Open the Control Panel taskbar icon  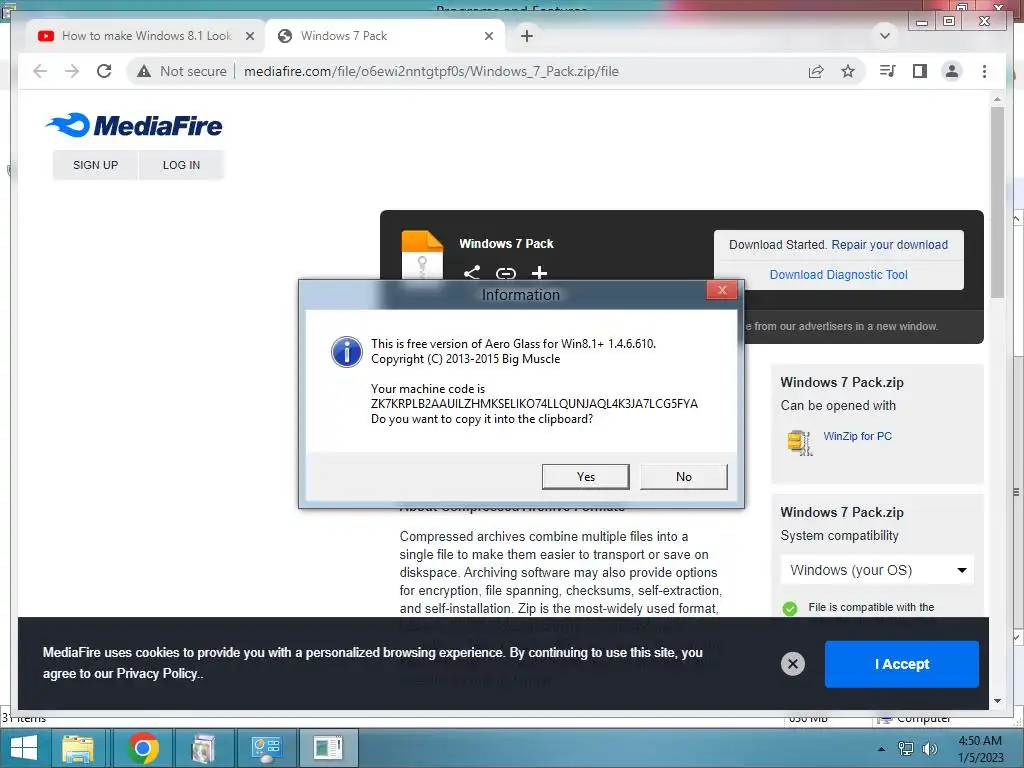tap(266, 748)
